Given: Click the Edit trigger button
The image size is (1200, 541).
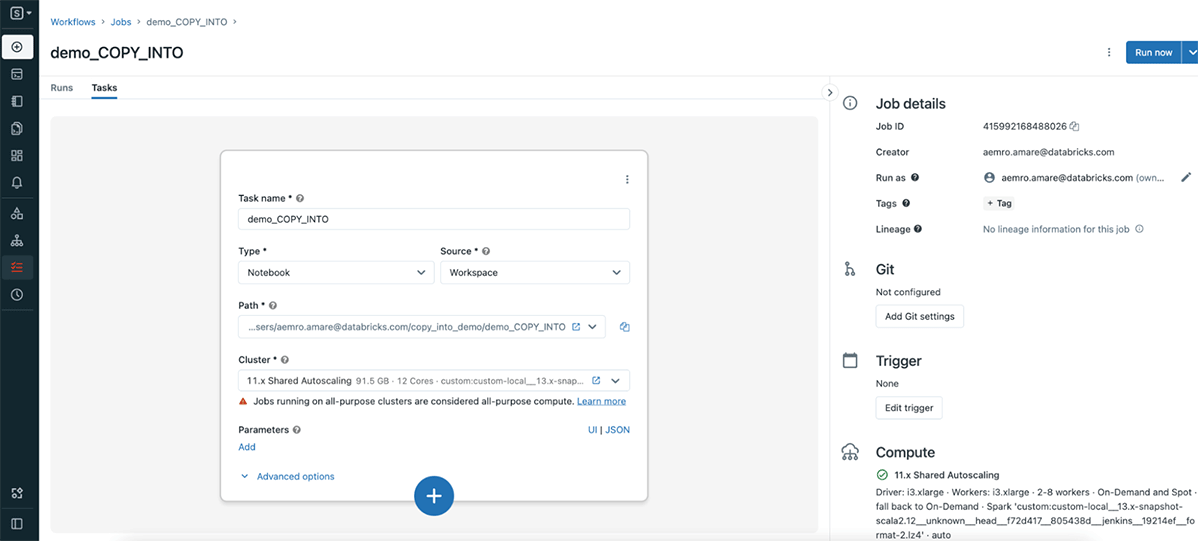Looking at the screenshot, I should (x=908, y=408).
